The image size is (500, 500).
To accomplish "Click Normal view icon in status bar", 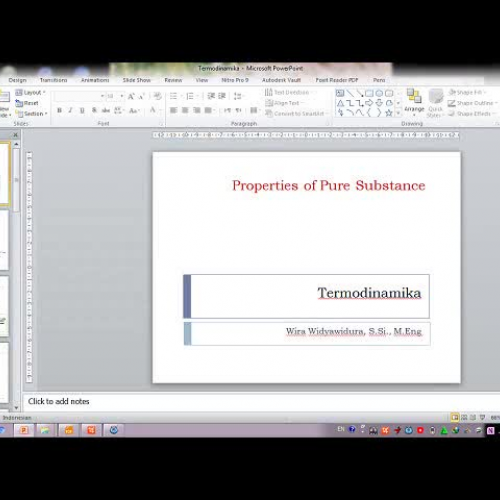I will [x=455, y=417].
